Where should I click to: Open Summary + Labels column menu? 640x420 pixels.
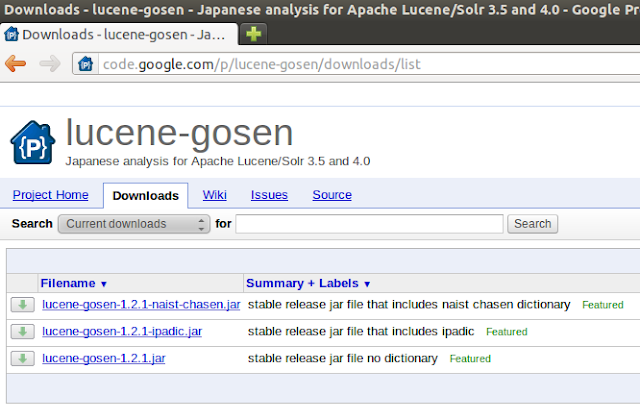308,283
